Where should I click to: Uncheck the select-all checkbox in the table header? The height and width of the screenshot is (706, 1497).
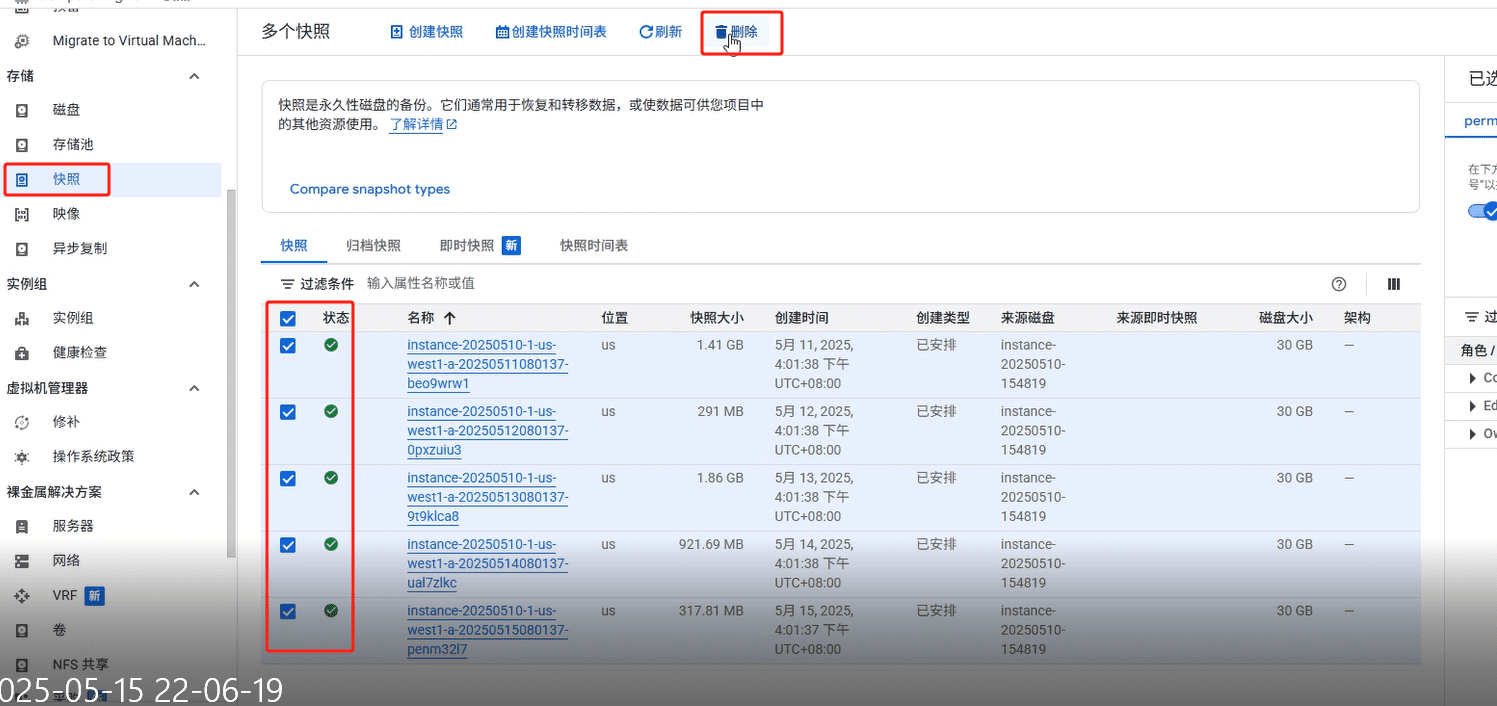pyautogui.click(x=288, y=319)
